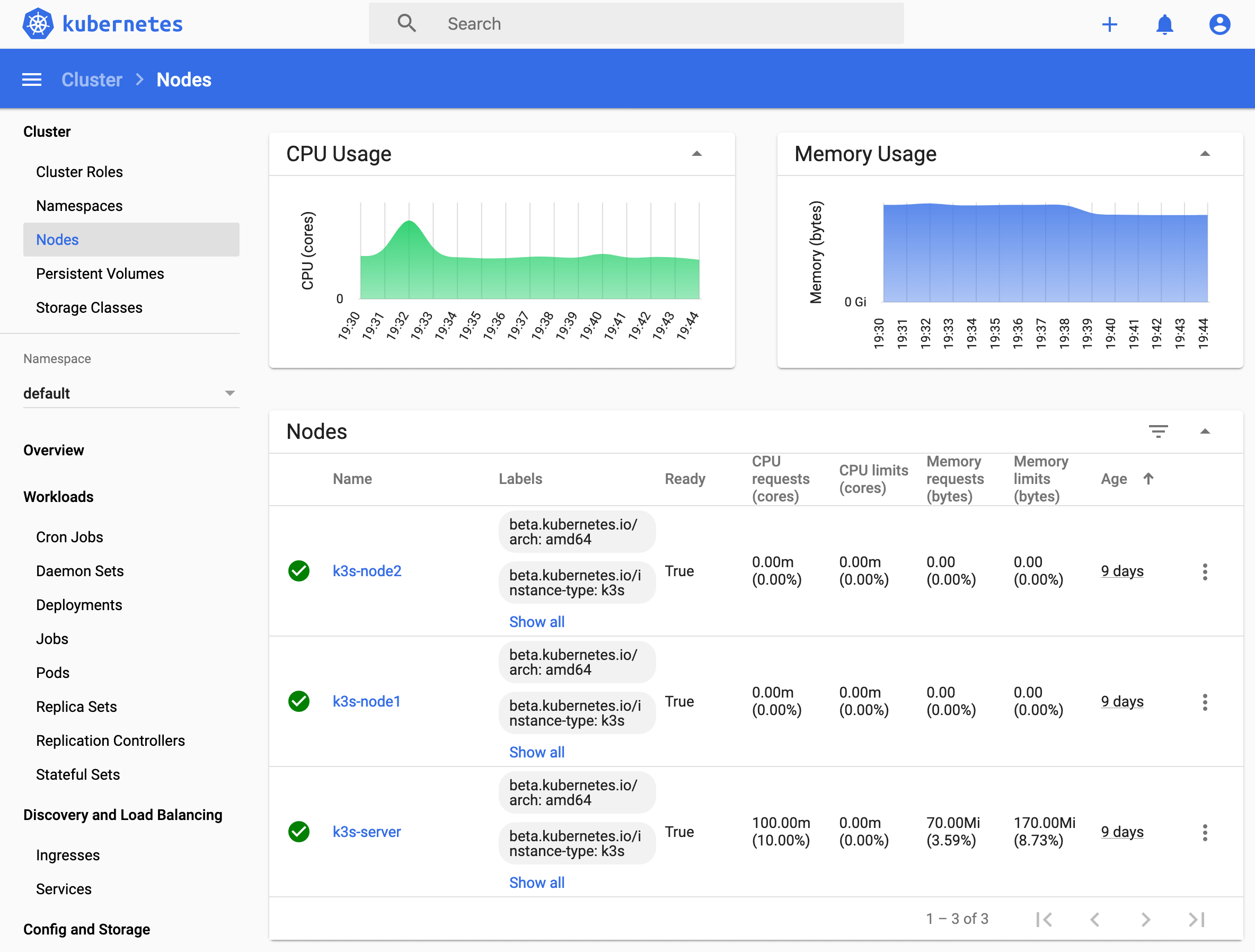Select Persistent Volumes in the sidebar
1255x952 pixels.
(100, 274)
